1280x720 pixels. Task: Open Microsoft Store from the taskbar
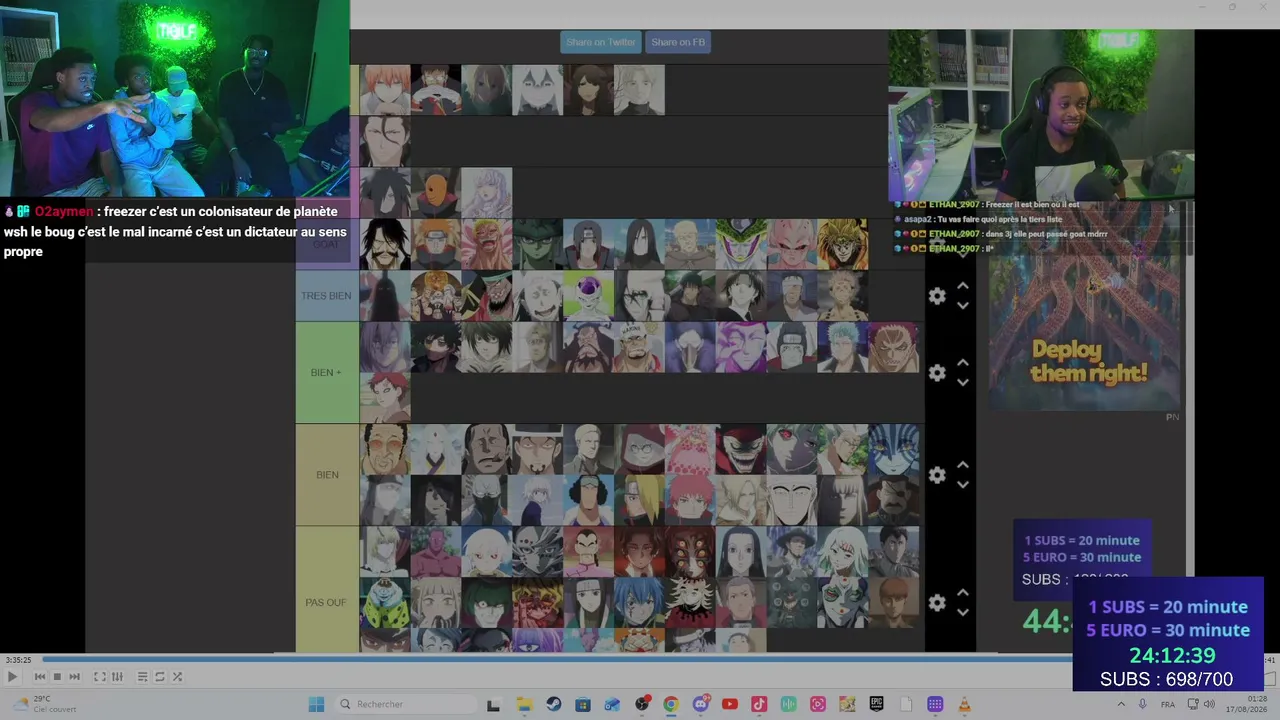pos(583,704)
